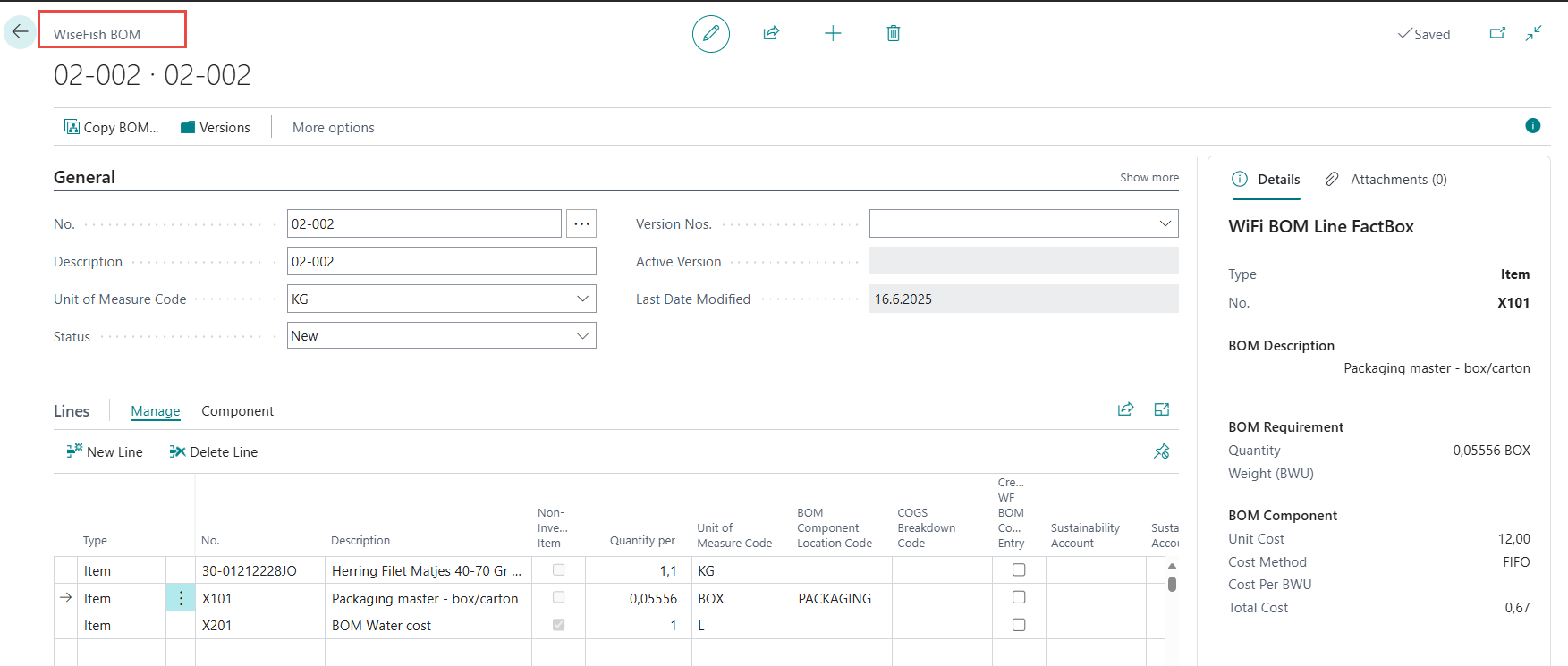This screenshot has height=666, width=1568.
Task: Expand the Status dropdown
Action: 582,336
